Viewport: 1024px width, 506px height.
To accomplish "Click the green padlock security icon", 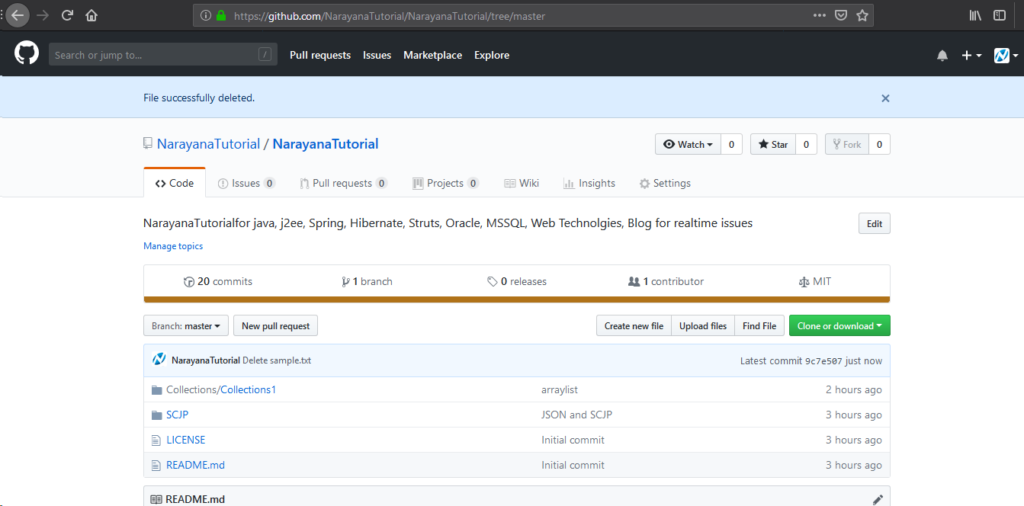I will [221, 16].
